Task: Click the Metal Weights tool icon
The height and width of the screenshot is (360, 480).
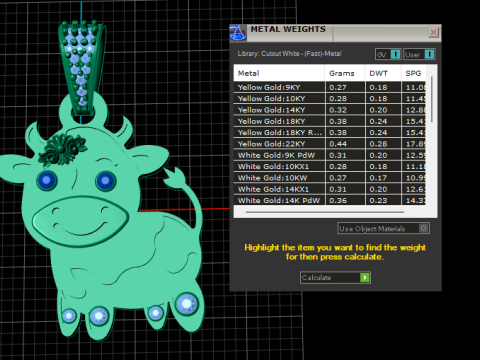Action: coord(238,33)
